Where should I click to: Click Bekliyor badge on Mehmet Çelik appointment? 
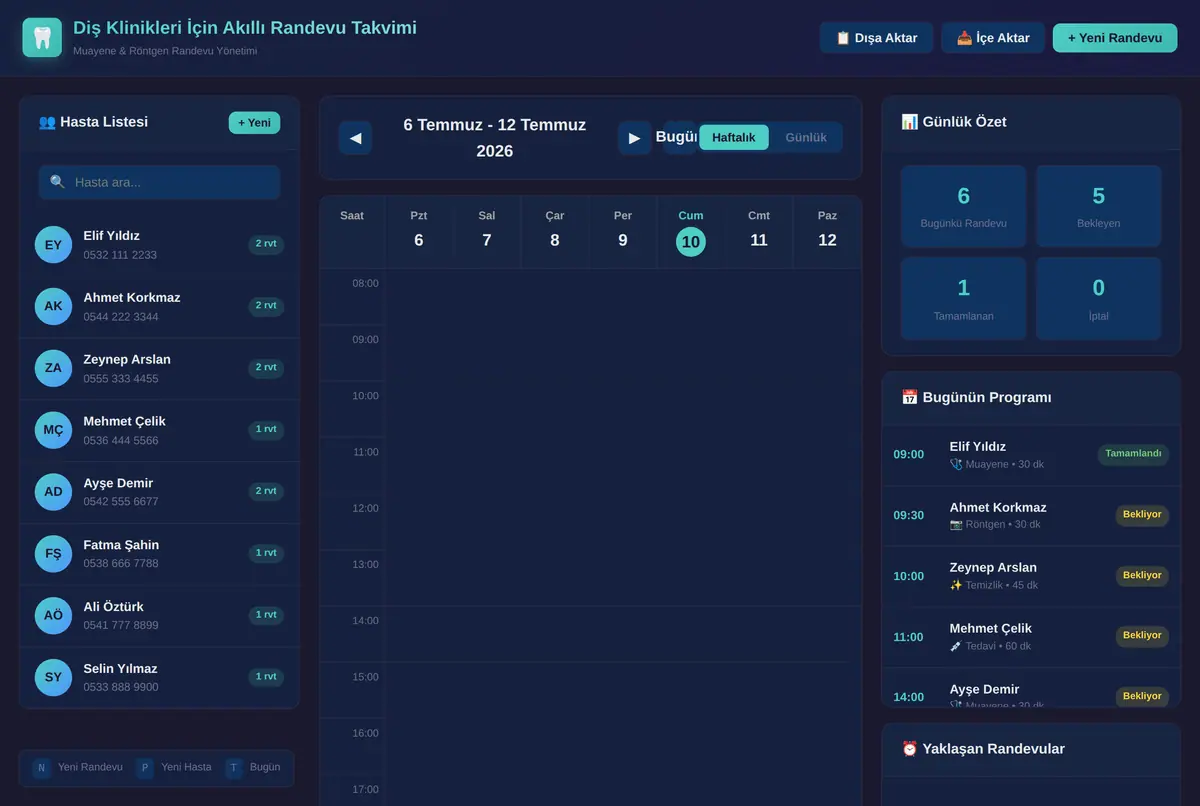(1142, 636)
